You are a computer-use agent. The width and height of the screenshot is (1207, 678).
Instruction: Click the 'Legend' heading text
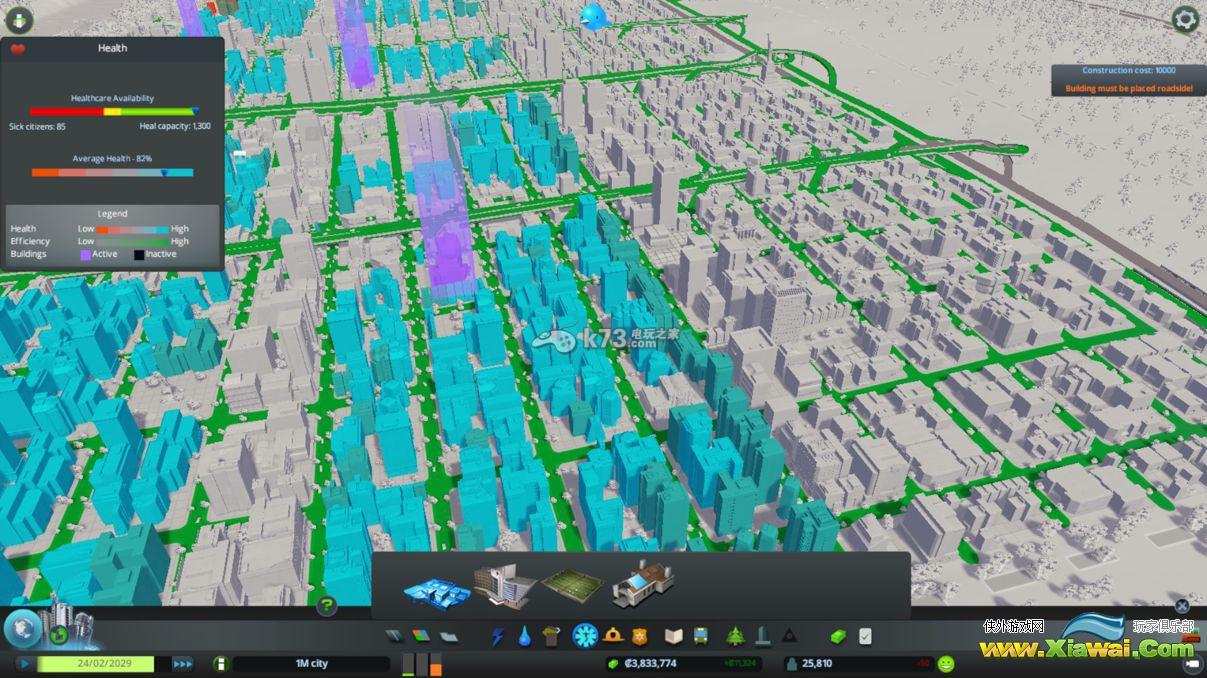tap(112, 213)
